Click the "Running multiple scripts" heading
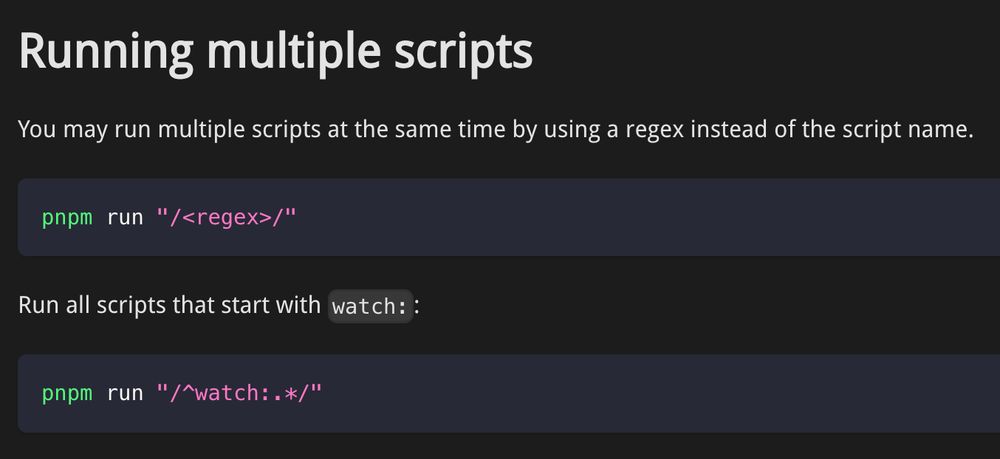The height and width of the screenshot is (459, 1000). tap(275, 52)
